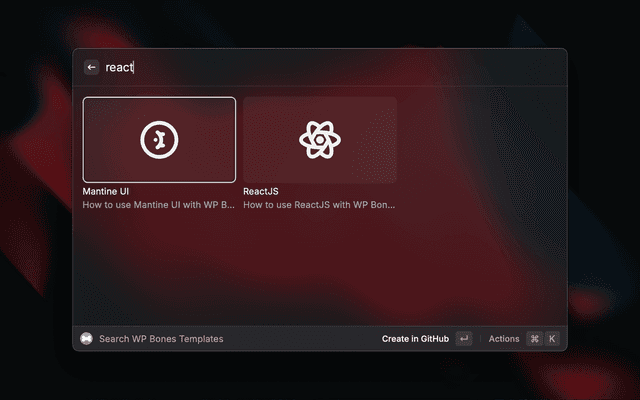The width and height of the screenshot is (640, 400).
Task: Click the Create in GitHub action
Action: click(415, 339)
